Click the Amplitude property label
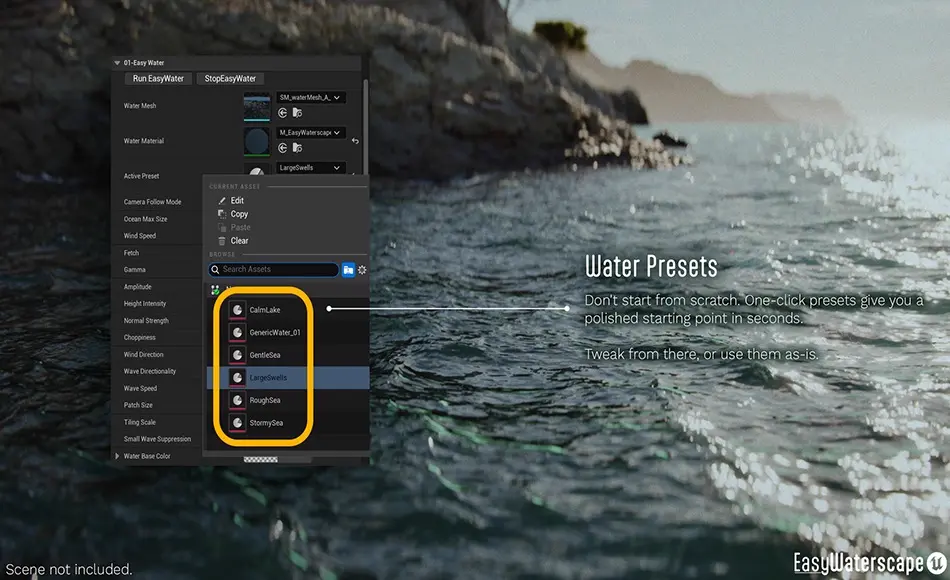 point(138,287)
